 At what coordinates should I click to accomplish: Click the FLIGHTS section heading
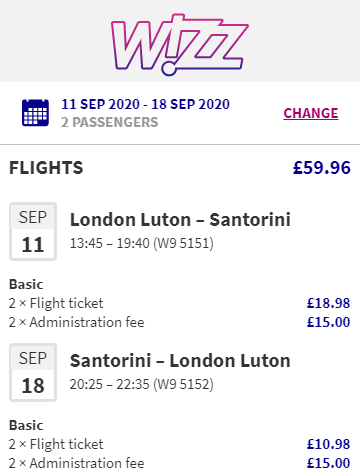[x=46, y=168]
